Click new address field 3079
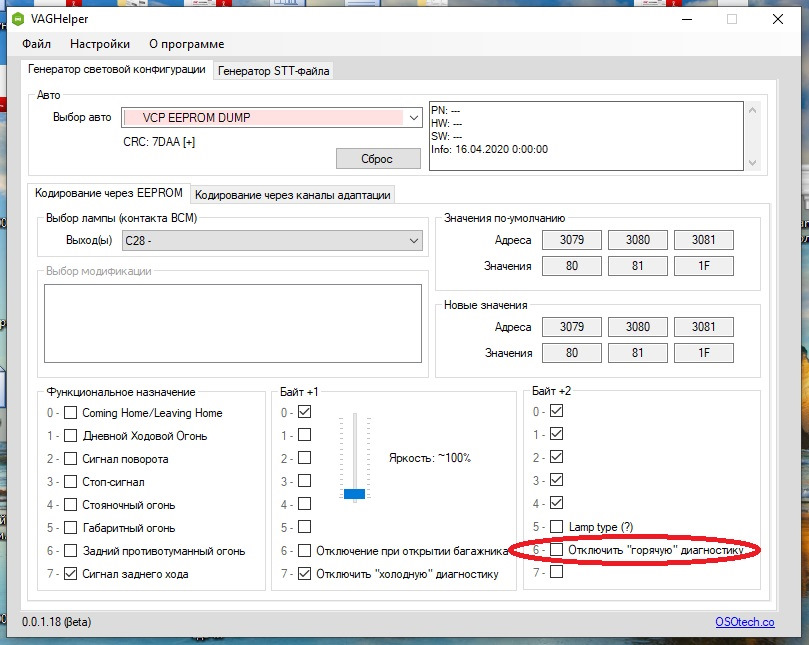809x645 pixels. point(572,327)
